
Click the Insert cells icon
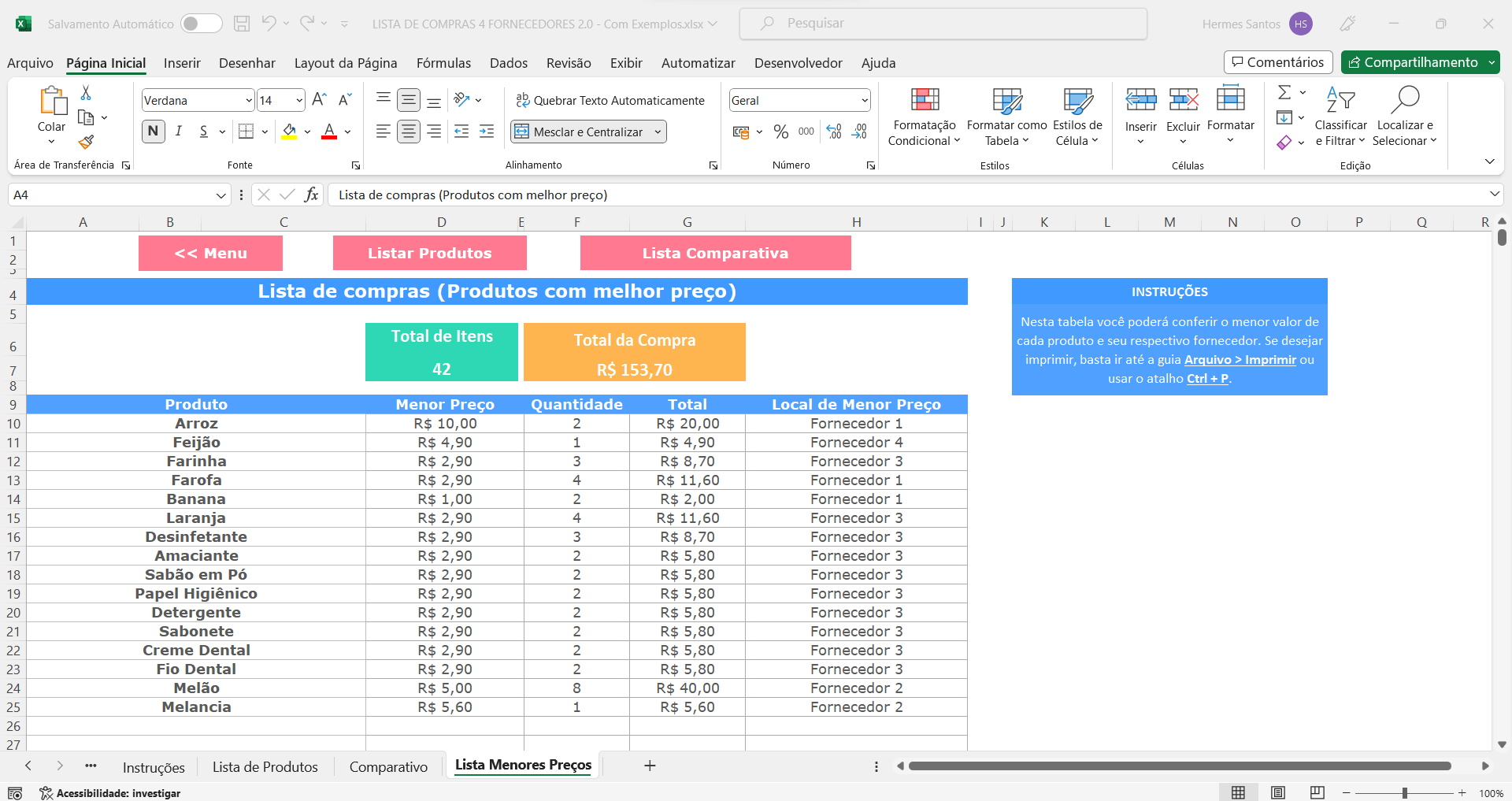[x=1141, y=99]
